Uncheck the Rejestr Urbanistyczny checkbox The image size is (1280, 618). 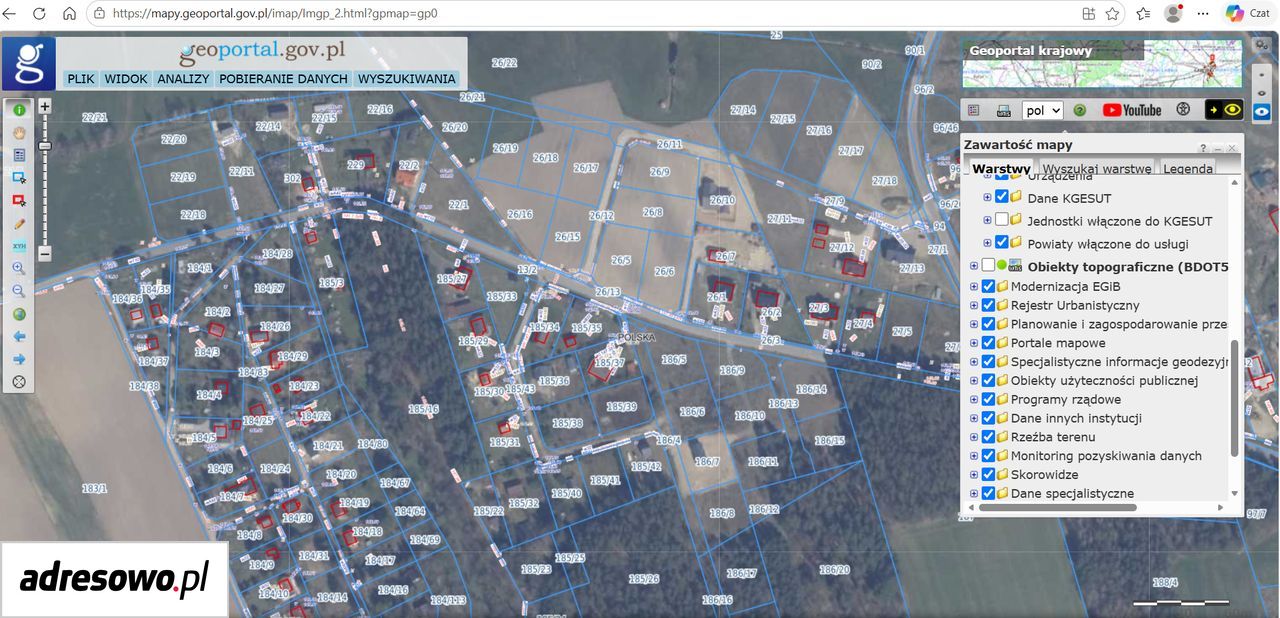[x=988, y=305]
